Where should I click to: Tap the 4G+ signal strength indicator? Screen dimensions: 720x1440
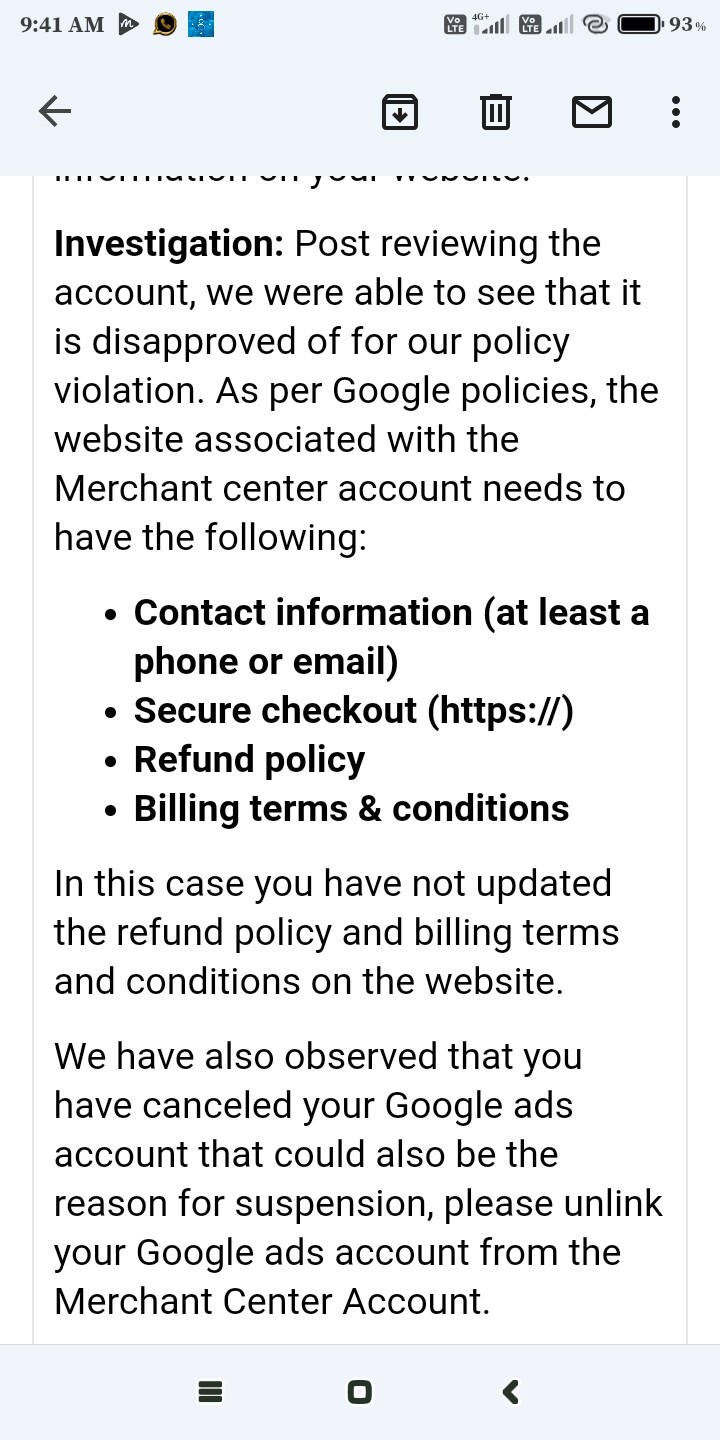(492, 24)
